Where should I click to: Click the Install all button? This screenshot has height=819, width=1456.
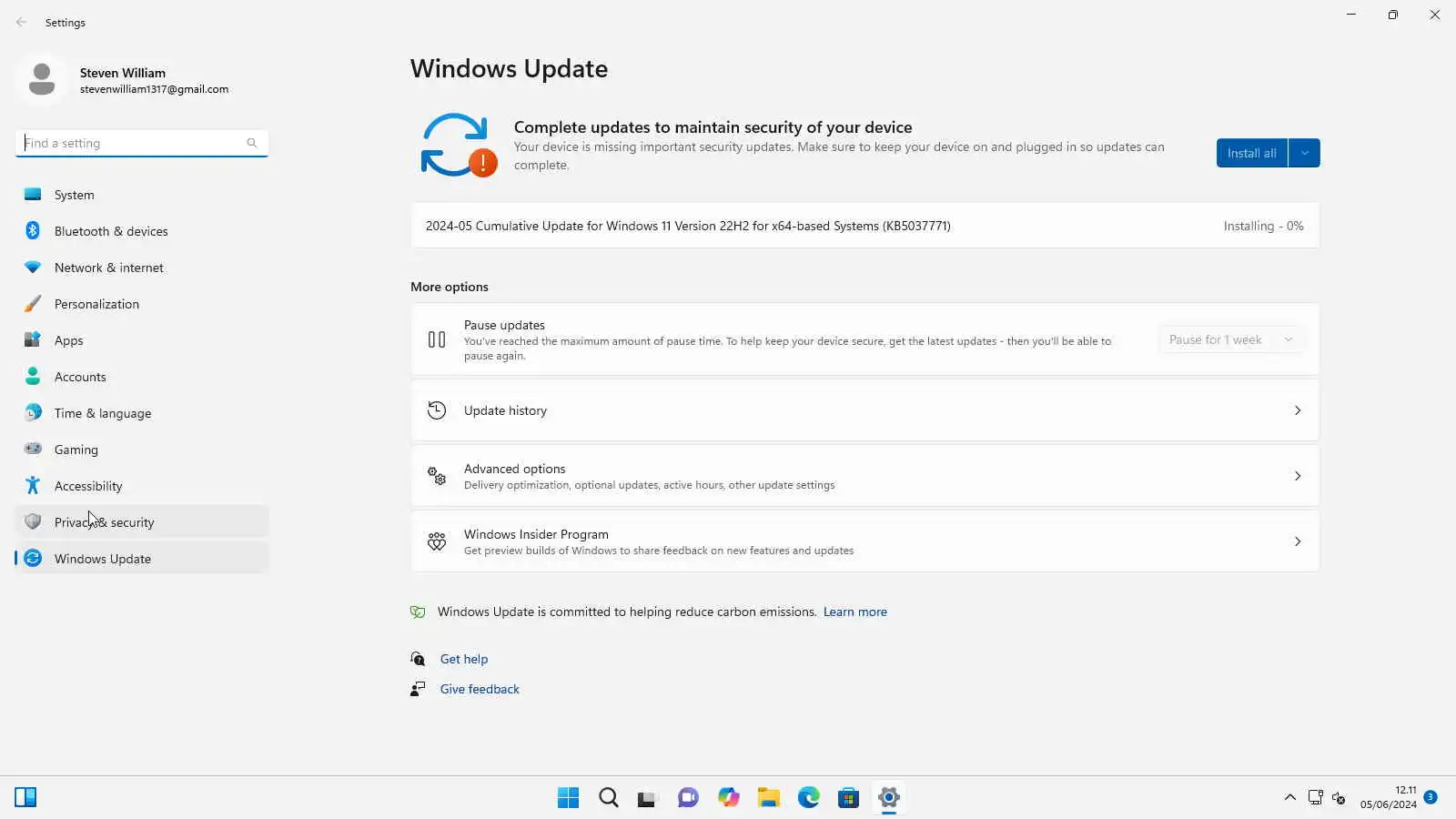tap(1251, 153)
